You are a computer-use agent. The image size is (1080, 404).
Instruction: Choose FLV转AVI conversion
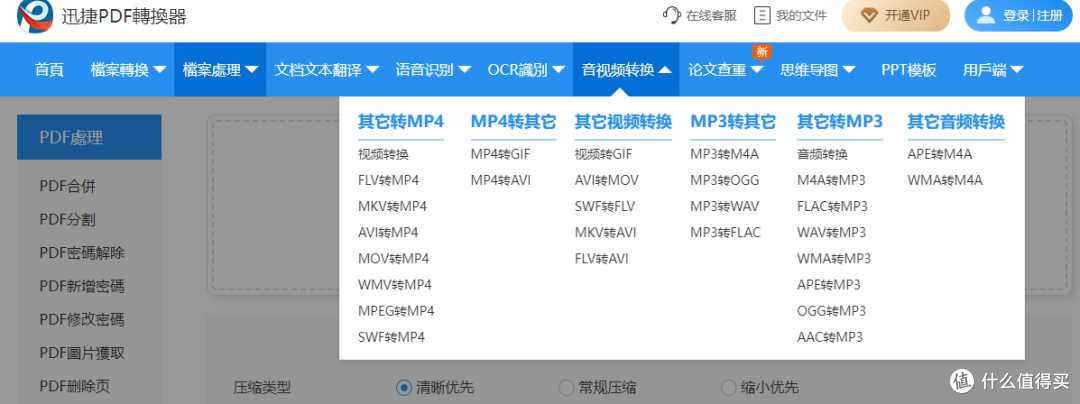tap(602, 259)
